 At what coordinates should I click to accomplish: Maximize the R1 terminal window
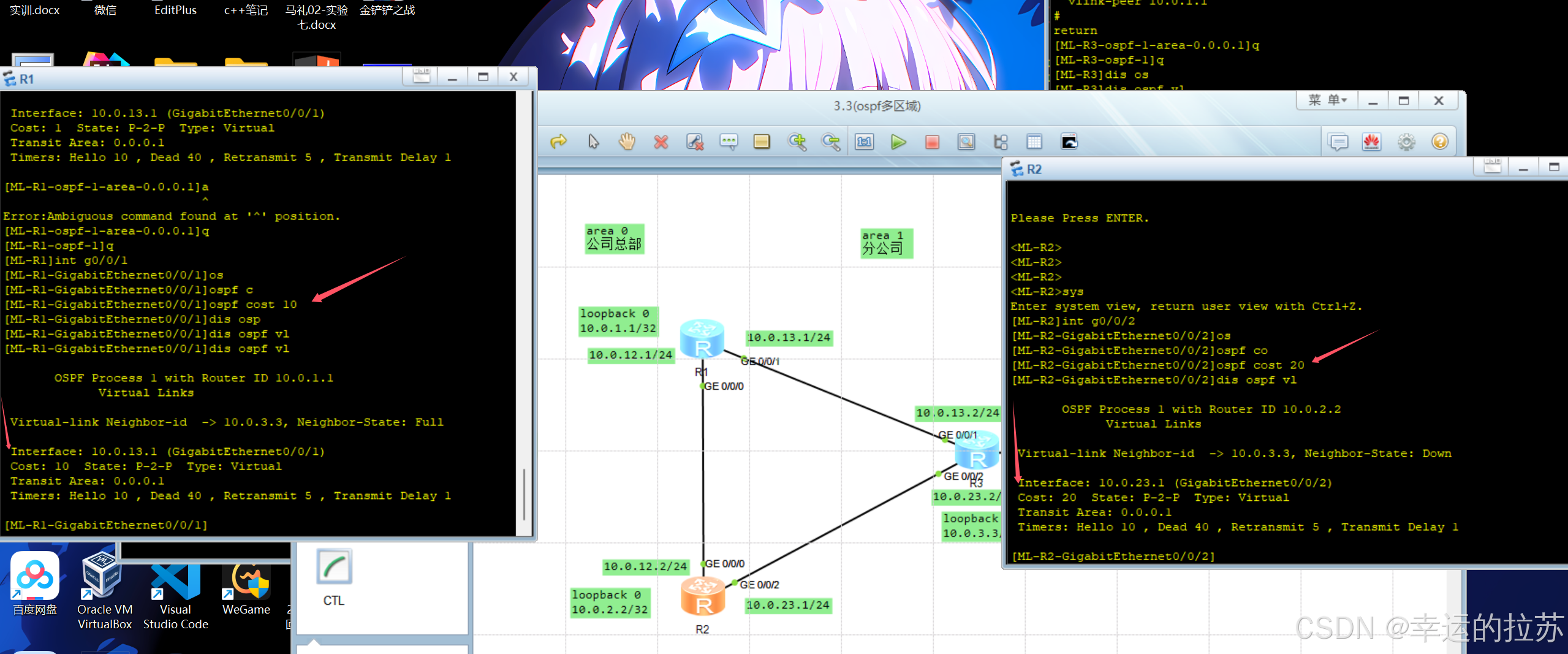(483, 77)
